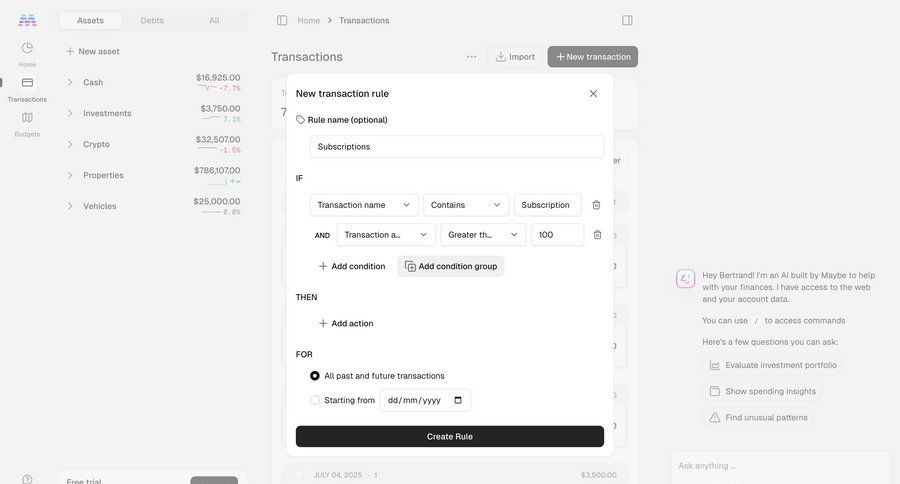Tick the July 04, 2025 checkbox
Viewport: 900px width, 484px height.
[298, 475]
